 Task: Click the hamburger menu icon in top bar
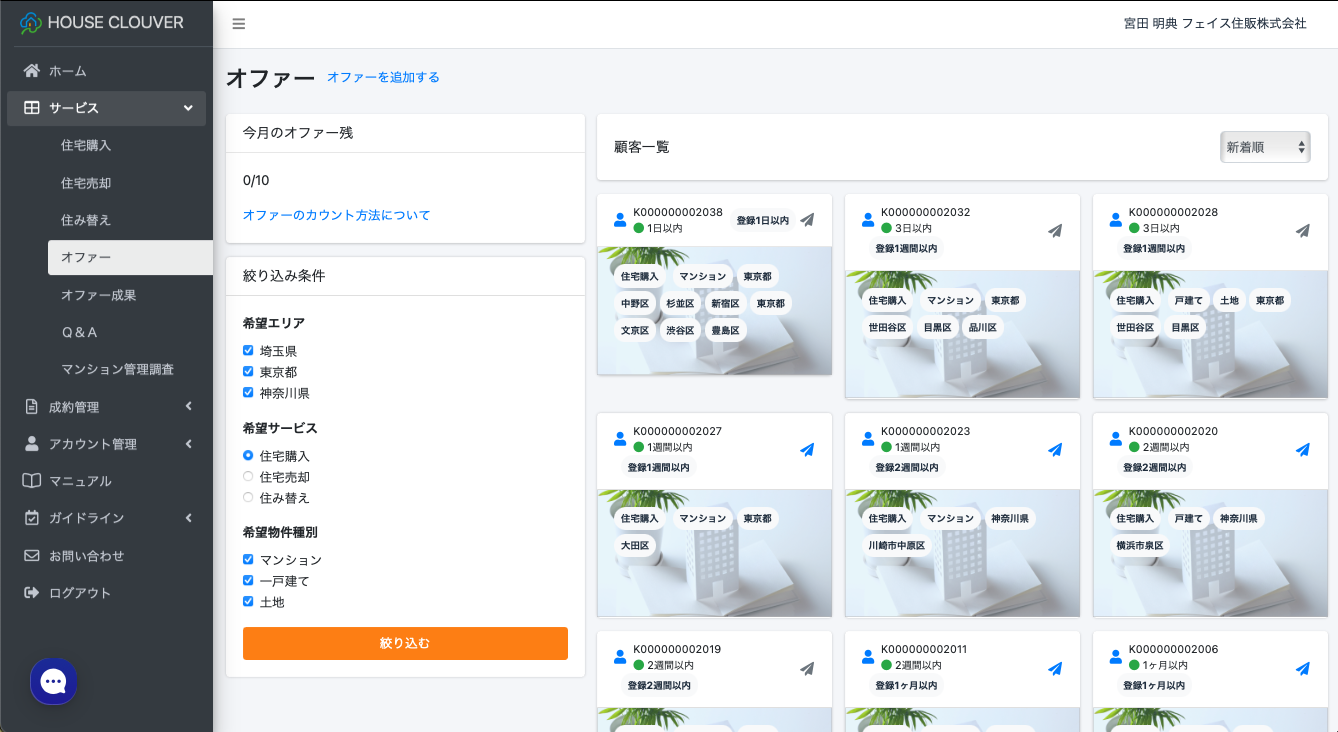239,24
